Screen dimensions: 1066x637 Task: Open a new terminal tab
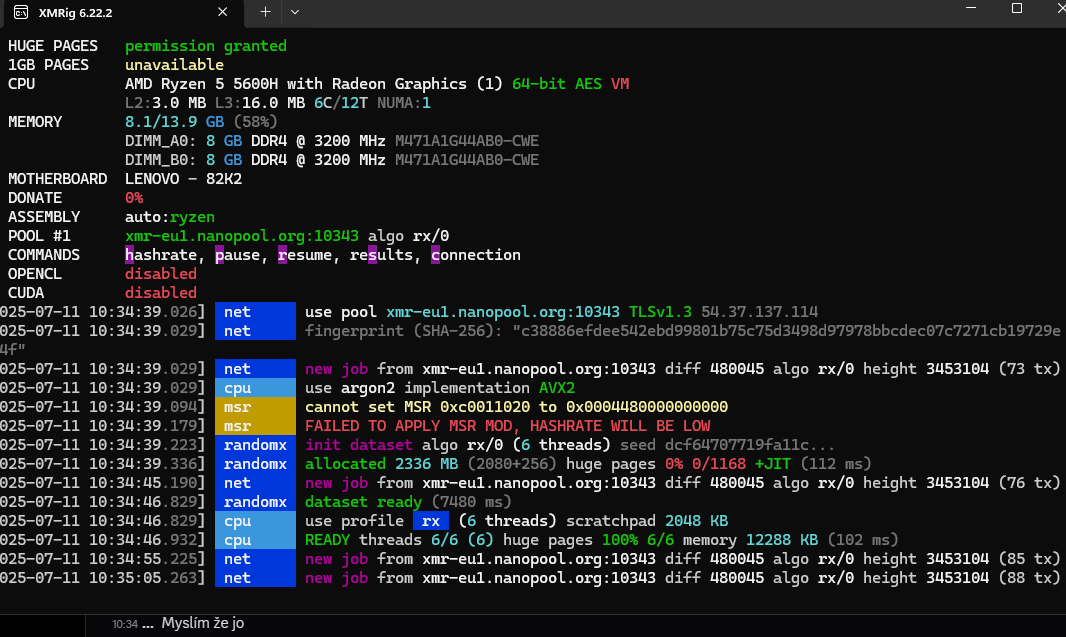pyautogui.click(x=265, y=12)
